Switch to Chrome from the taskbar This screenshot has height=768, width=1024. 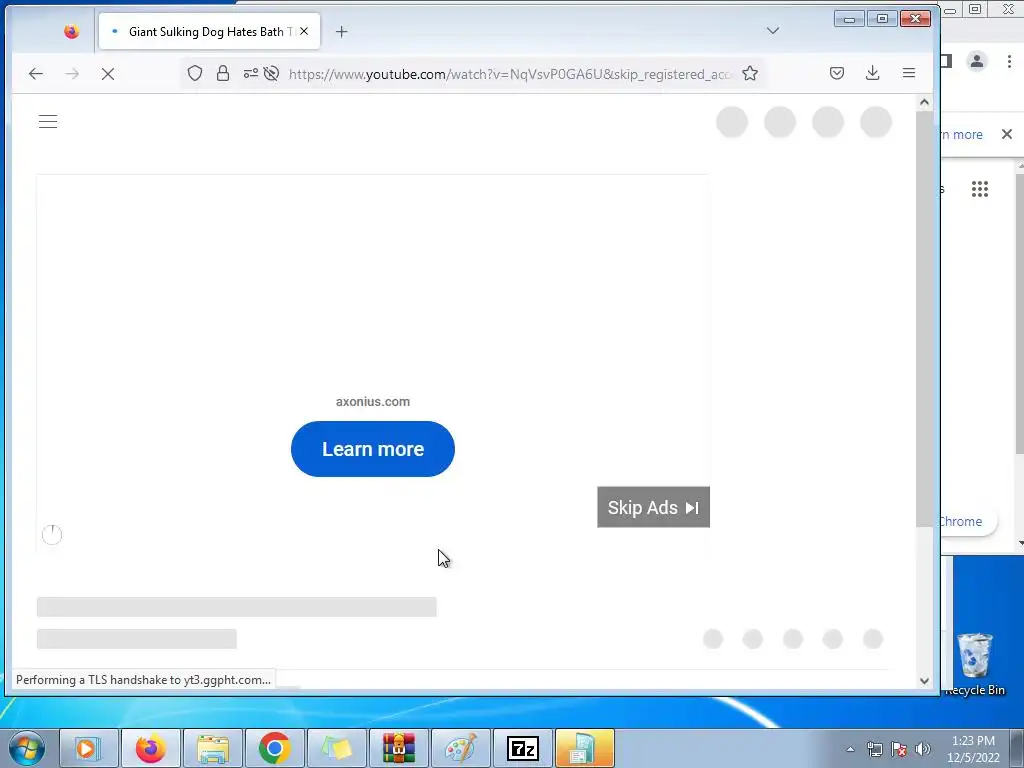[274, 748]
